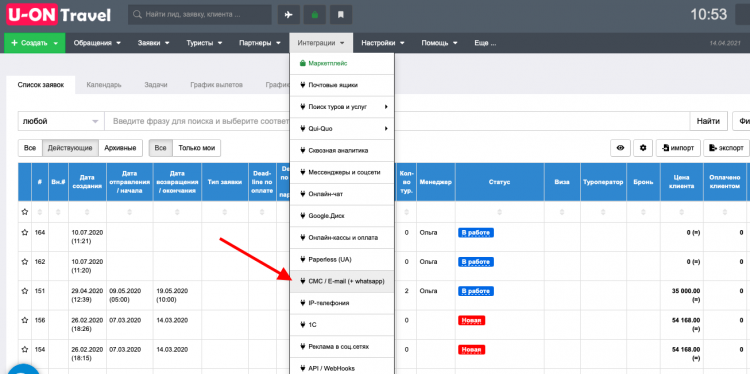The image size is (750, 374).
Task: Switch to Список заявок tab
Action: click(x=41, y=85)
